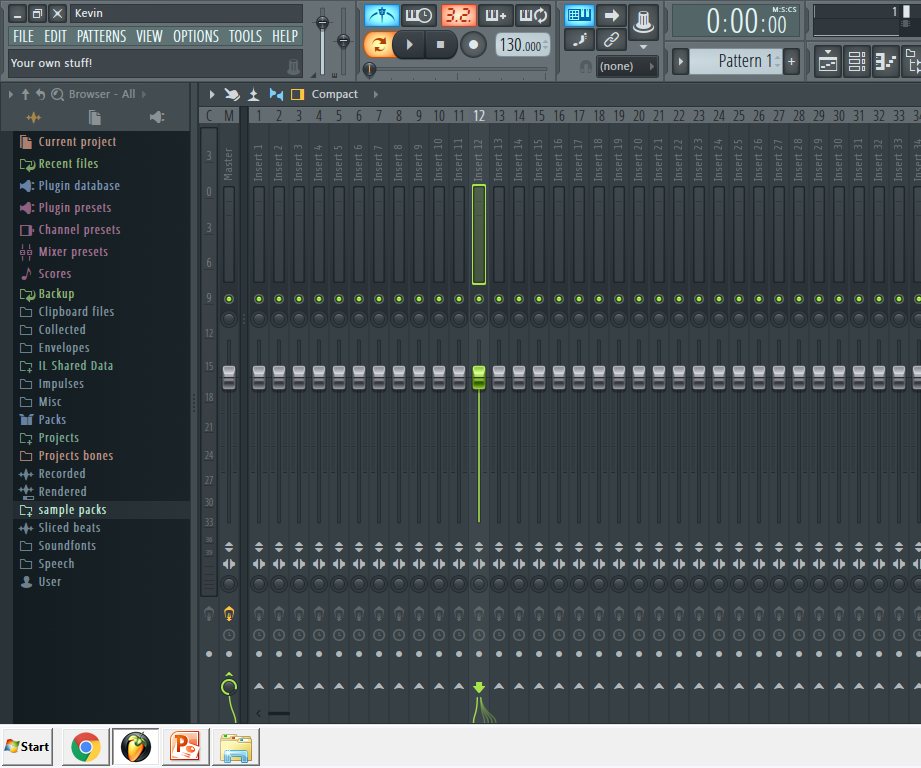Open FL Studio from the taskbar

coord(135,746)
